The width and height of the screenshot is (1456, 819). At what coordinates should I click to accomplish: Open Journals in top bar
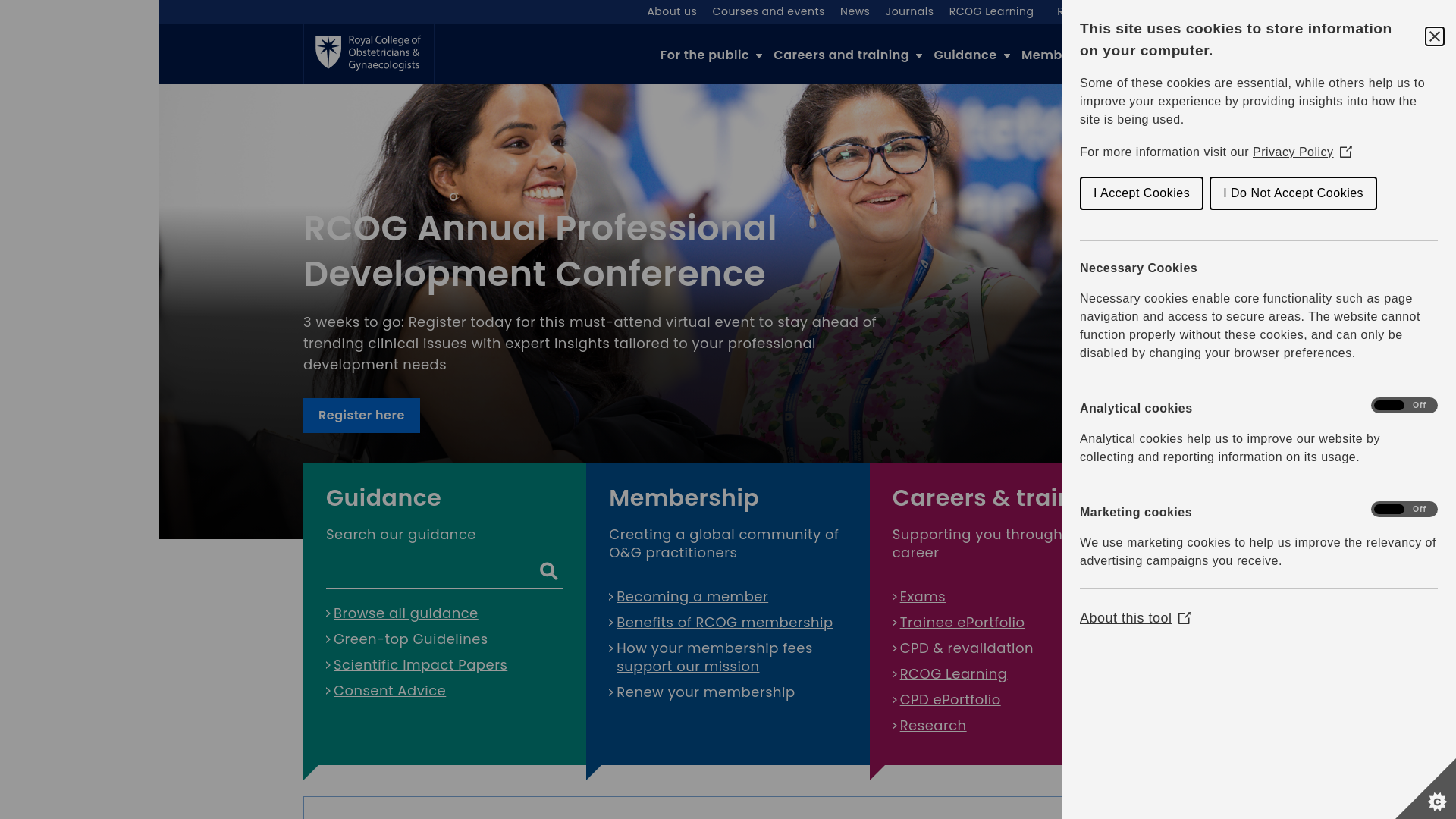(909, 11)
